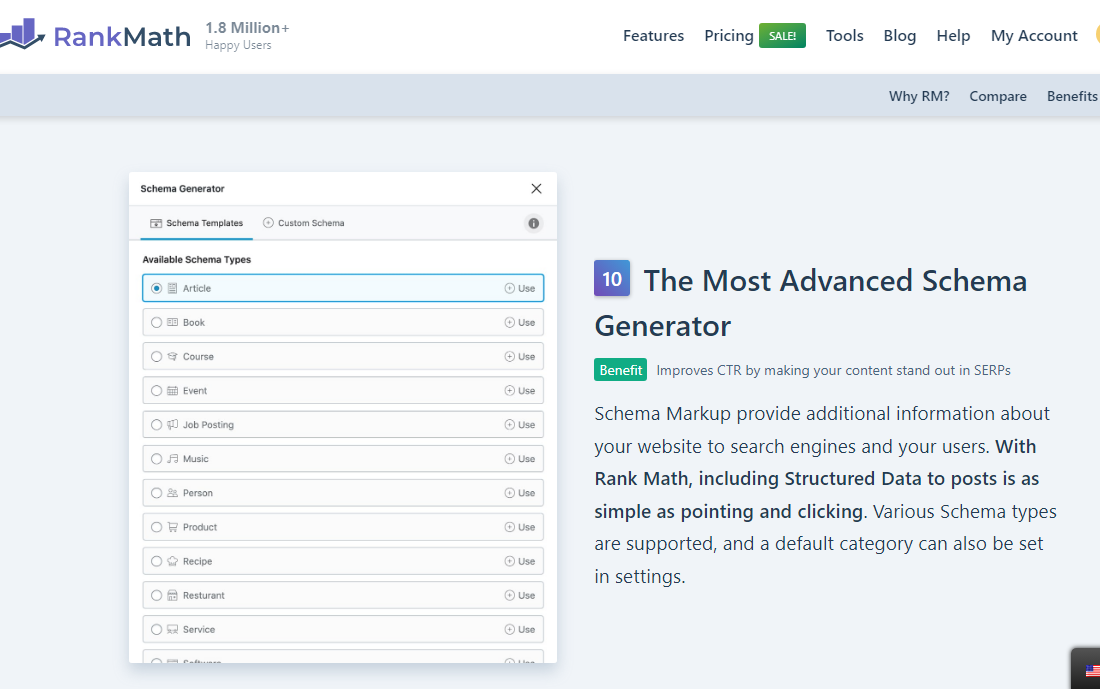Image resolution: width=1100 pixels, height=689 pixels.
Task: Click the Music note icon in schema list
Action: 171,458
